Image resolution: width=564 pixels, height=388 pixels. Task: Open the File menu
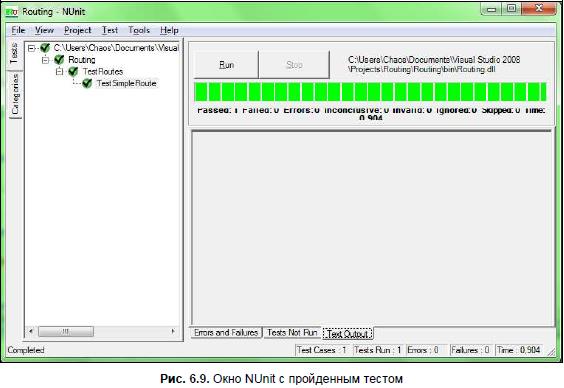click(x=18, y=30)
